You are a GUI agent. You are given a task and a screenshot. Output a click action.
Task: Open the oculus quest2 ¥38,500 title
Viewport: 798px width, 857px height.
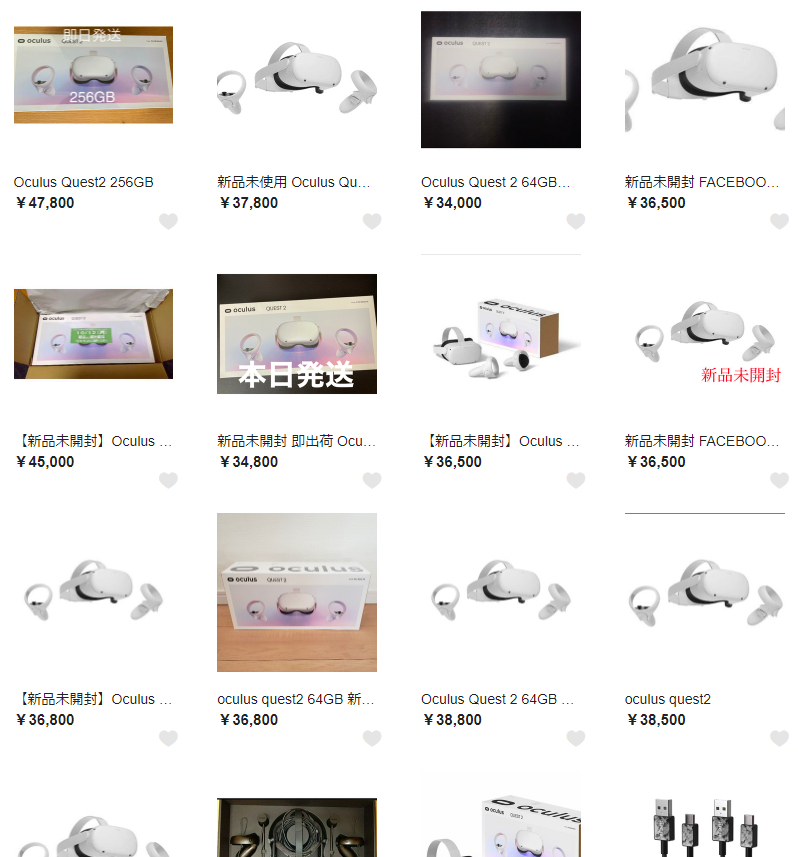click(667, 699)
